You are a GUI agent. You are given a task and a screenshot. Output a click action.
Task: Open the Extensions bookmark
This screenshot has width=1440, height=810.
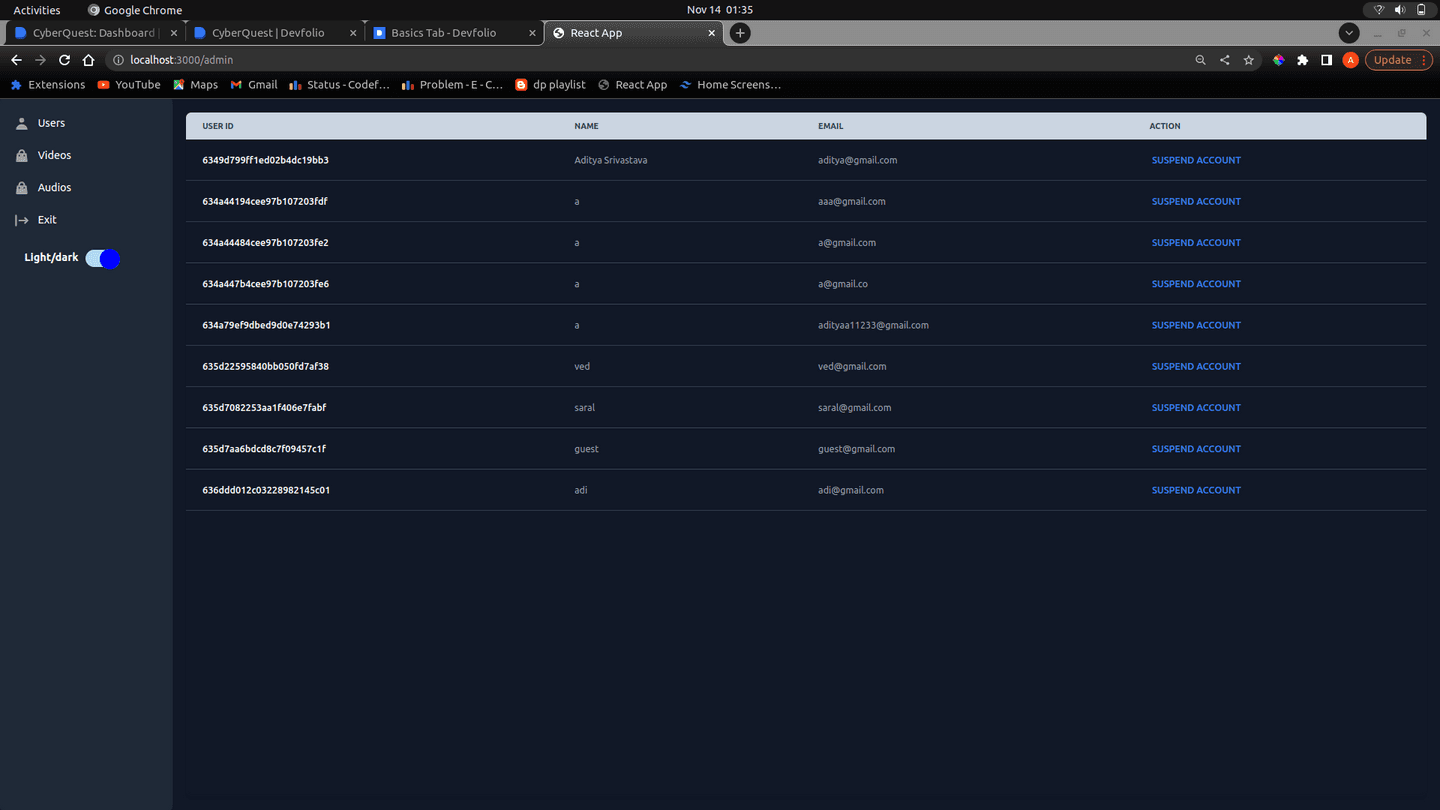(x=47, y=85)
